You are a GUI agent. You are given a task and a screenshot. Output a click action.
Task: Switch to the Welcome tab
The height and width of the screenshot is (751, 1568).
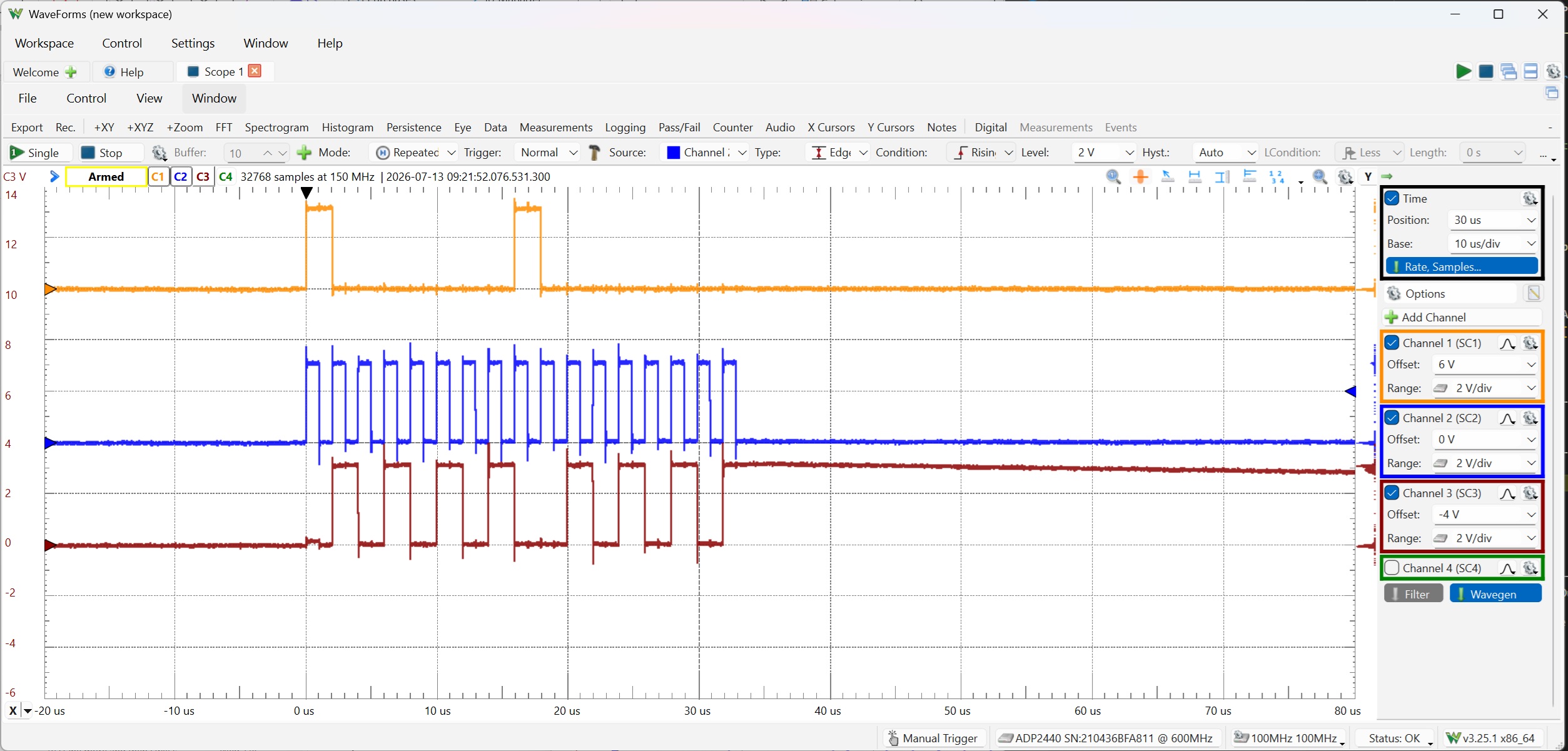point(46,72)
